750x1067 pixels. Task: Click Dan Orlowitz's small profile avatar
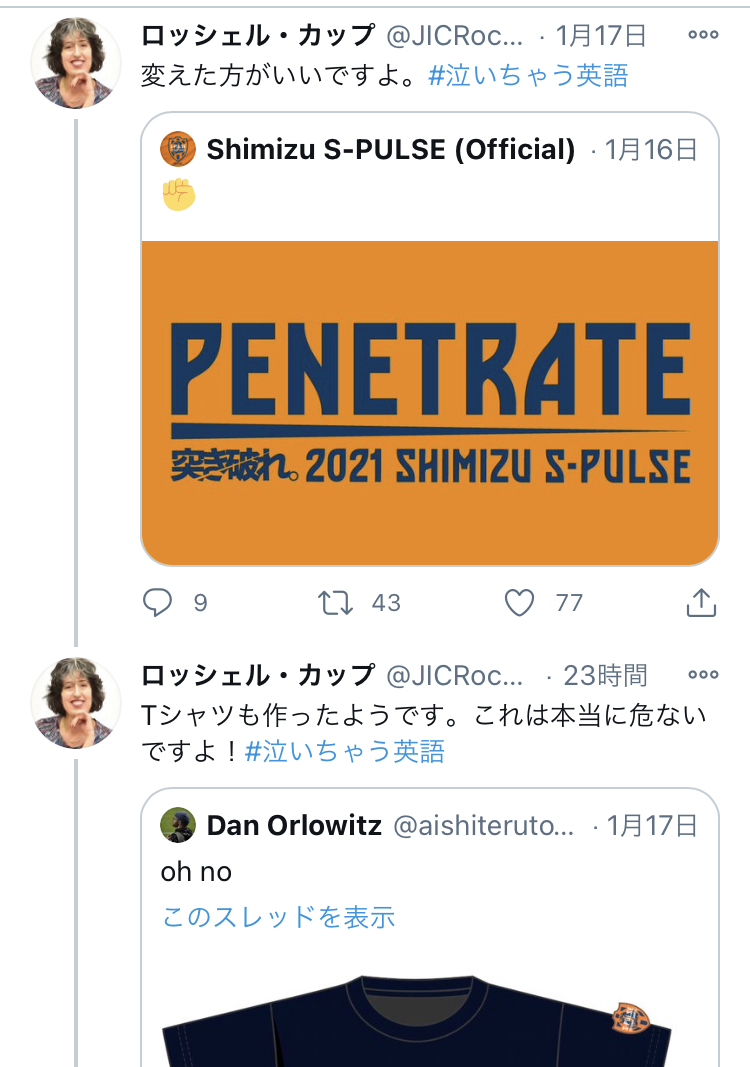pos(178,825)
